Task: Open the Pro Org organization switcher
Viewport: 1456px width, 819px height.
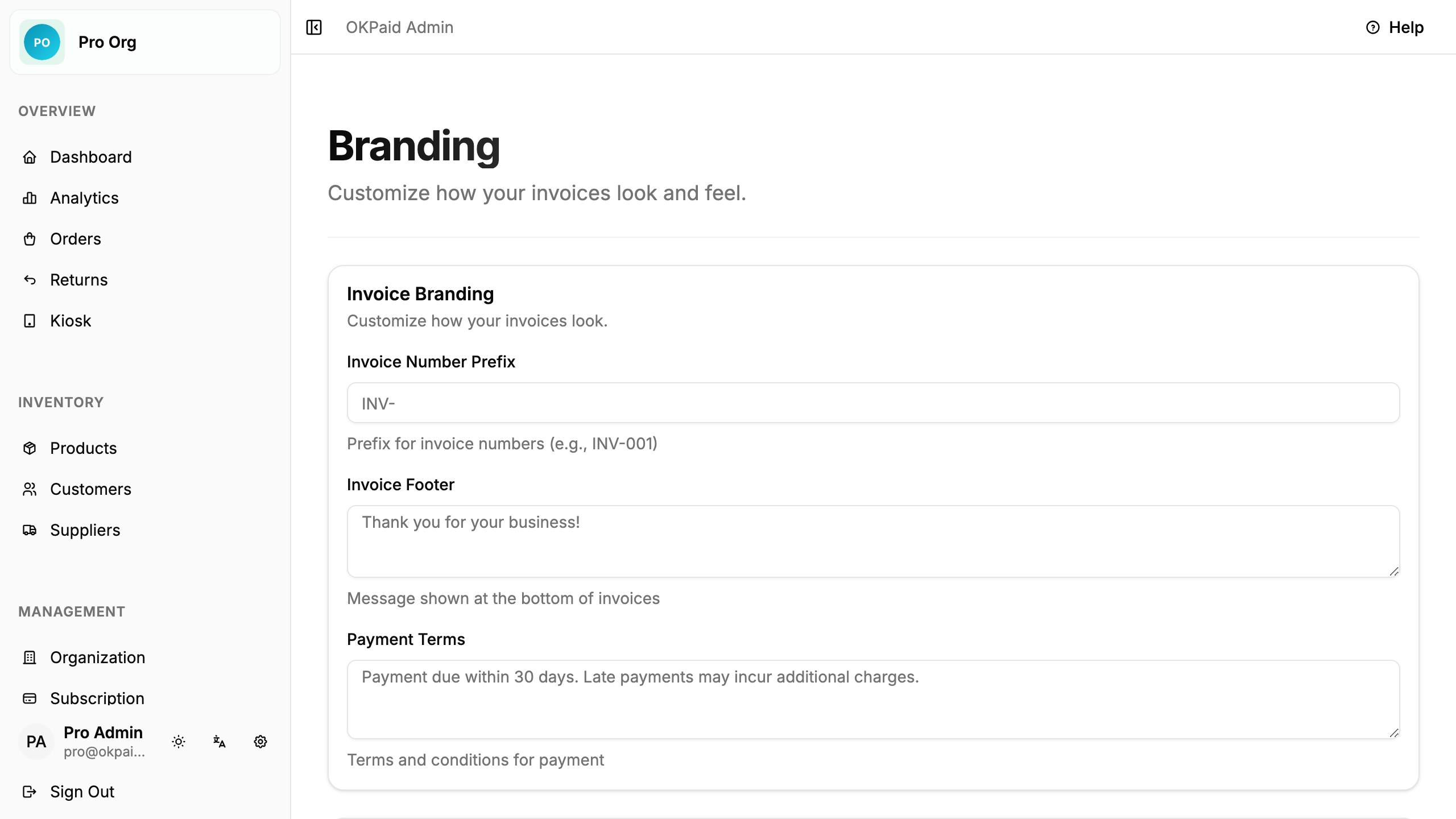Action: [x=145, y=42]
